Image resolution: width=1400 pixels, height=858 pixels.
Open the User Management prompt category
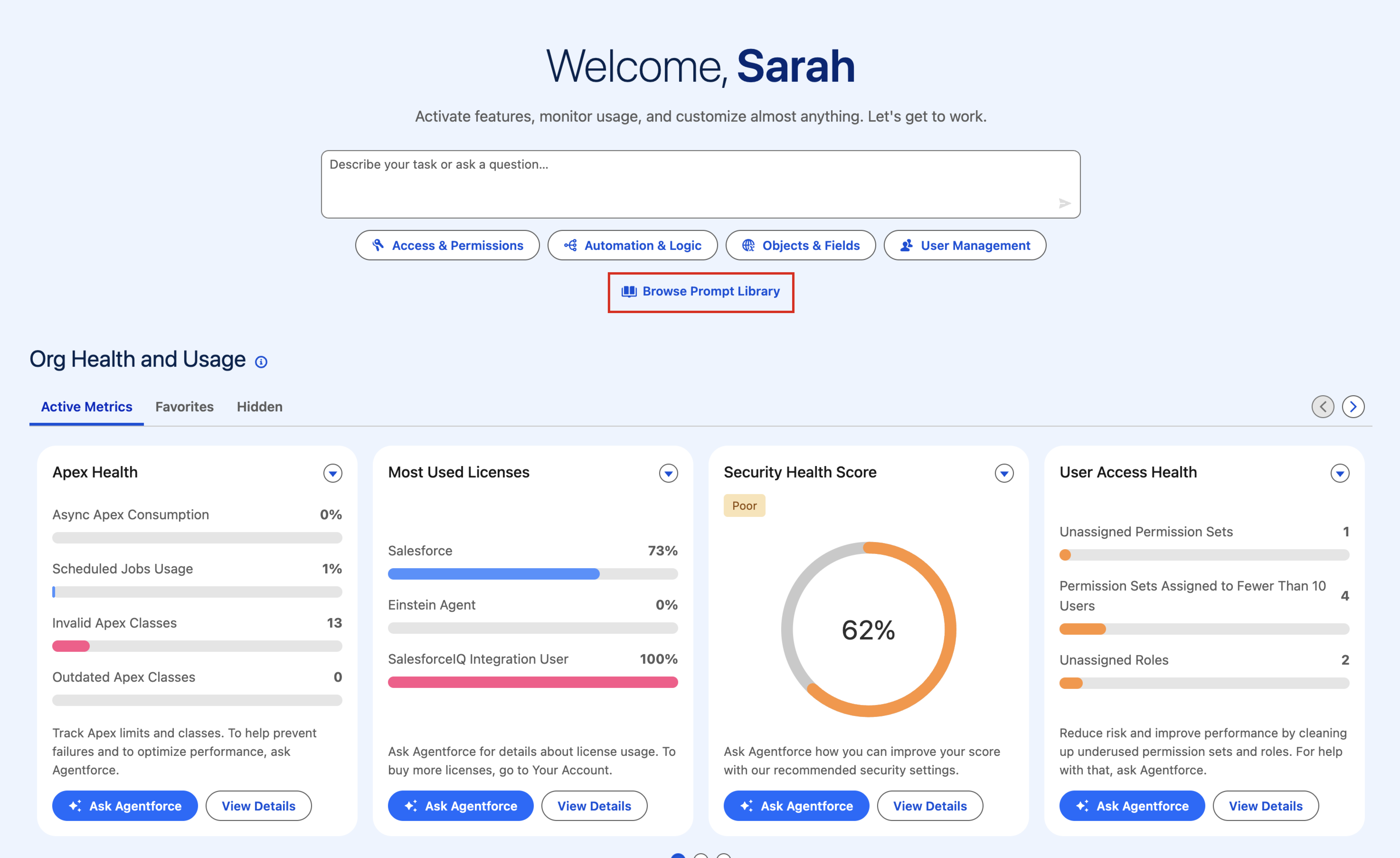pos(965,245)
